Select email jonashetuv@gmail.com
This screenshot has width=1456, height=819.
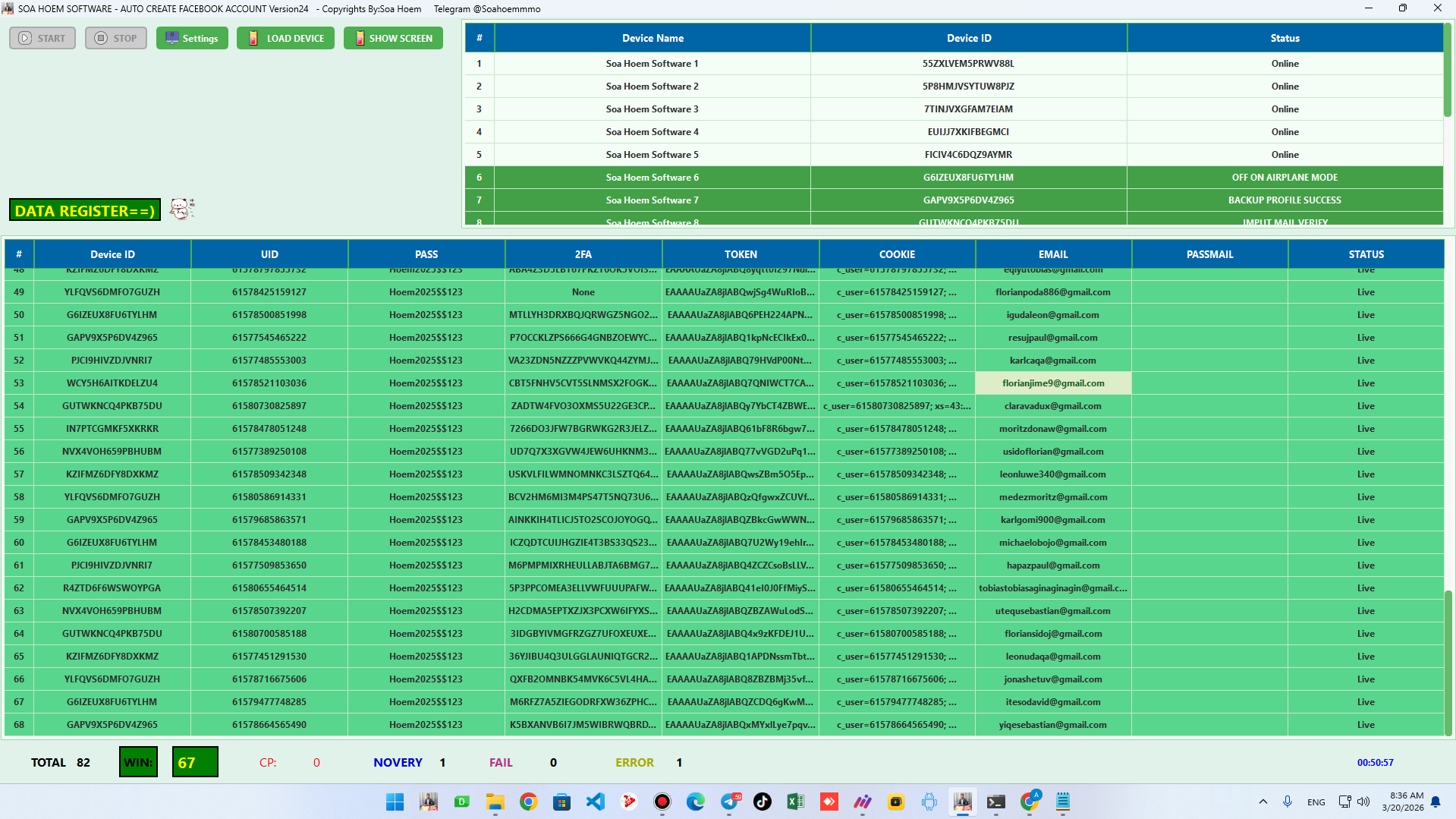coord(1053,679)
